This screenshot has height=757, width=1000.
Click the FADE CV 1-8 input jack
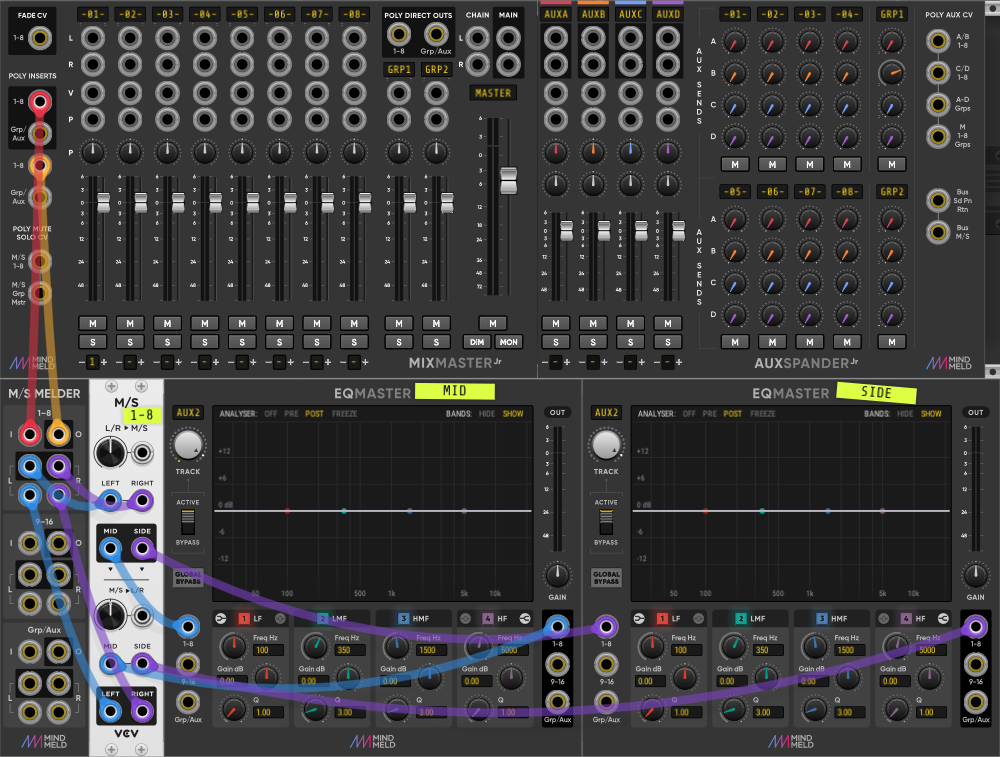coord(40,38)
